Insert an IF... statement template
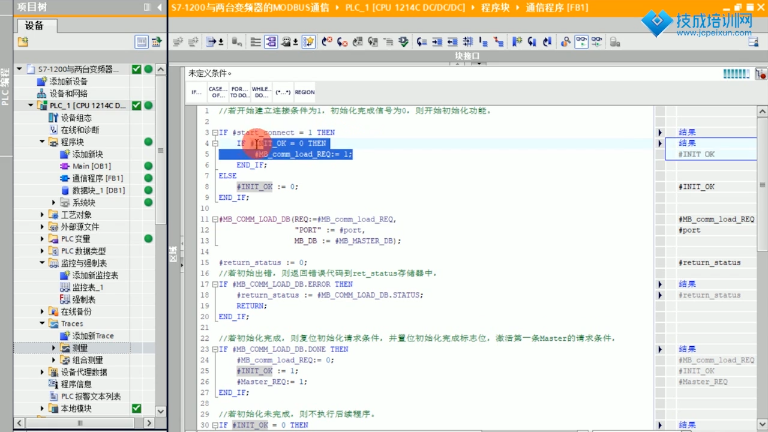Viewport: 768px width, 432px height. tap(196, 92)
